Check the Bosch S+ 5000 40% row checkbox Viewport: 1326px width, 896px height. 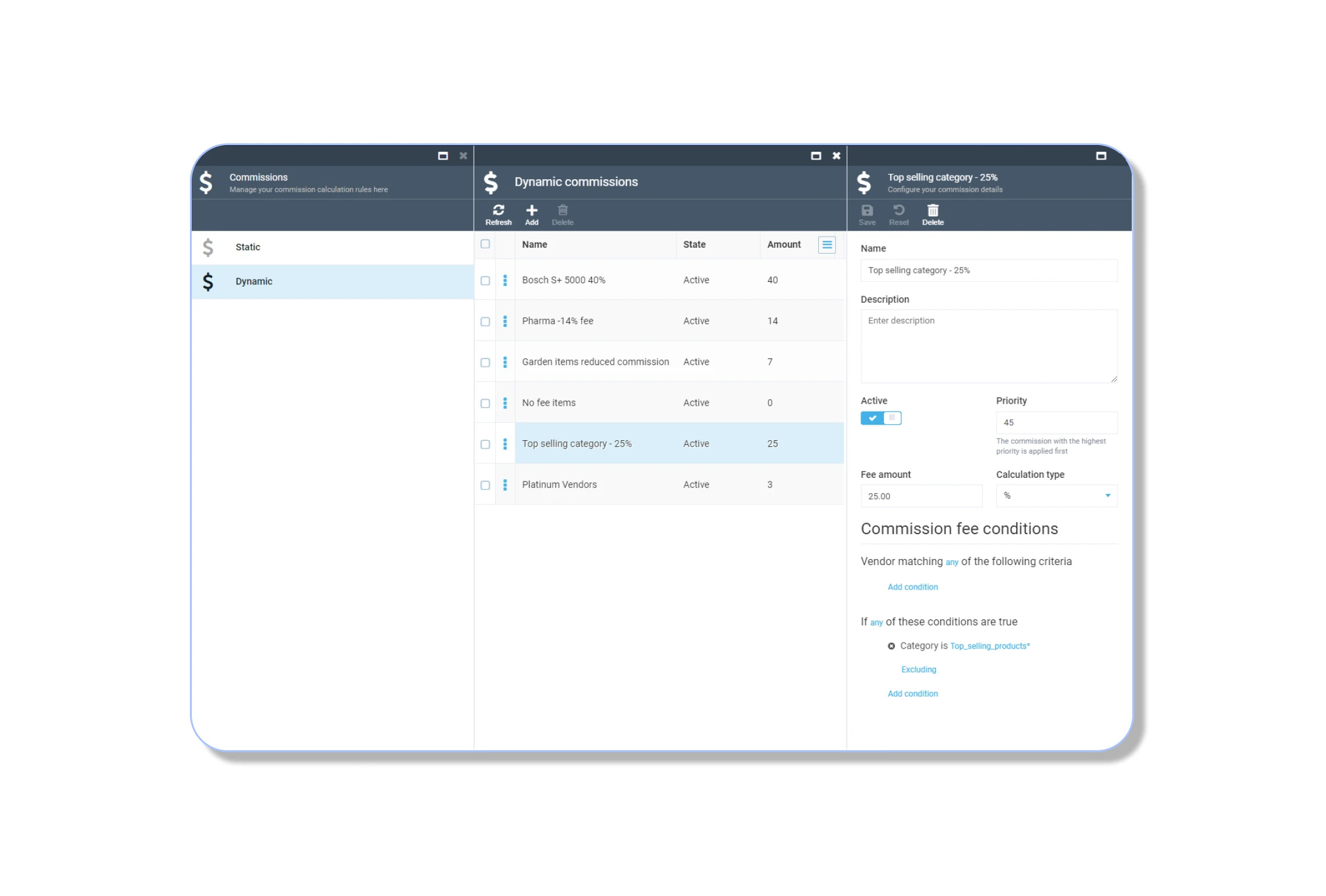[485, 281]
